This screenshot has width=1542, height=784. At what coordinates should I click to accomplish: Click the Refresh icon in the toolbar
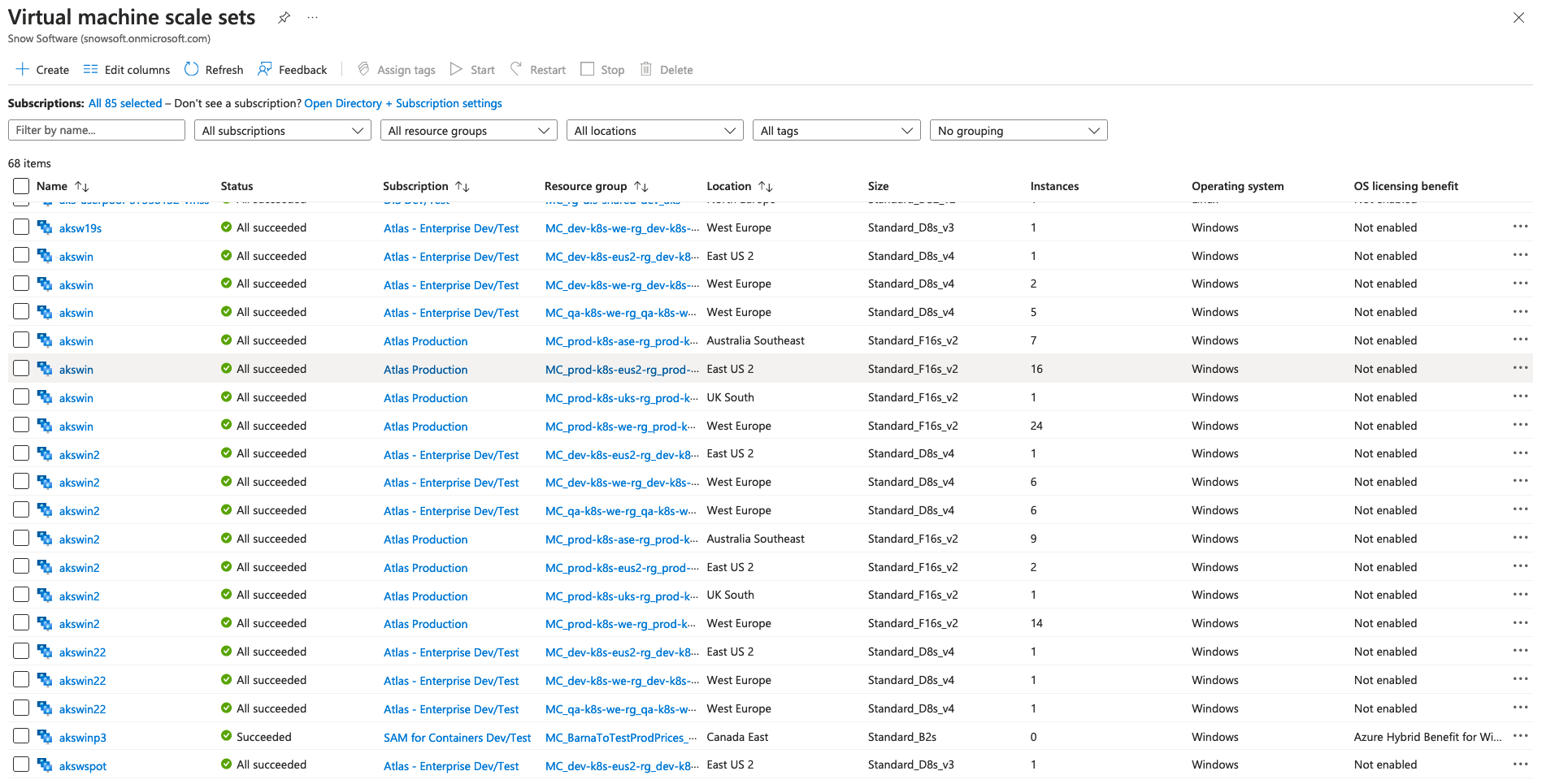click(x=192, y=70)
